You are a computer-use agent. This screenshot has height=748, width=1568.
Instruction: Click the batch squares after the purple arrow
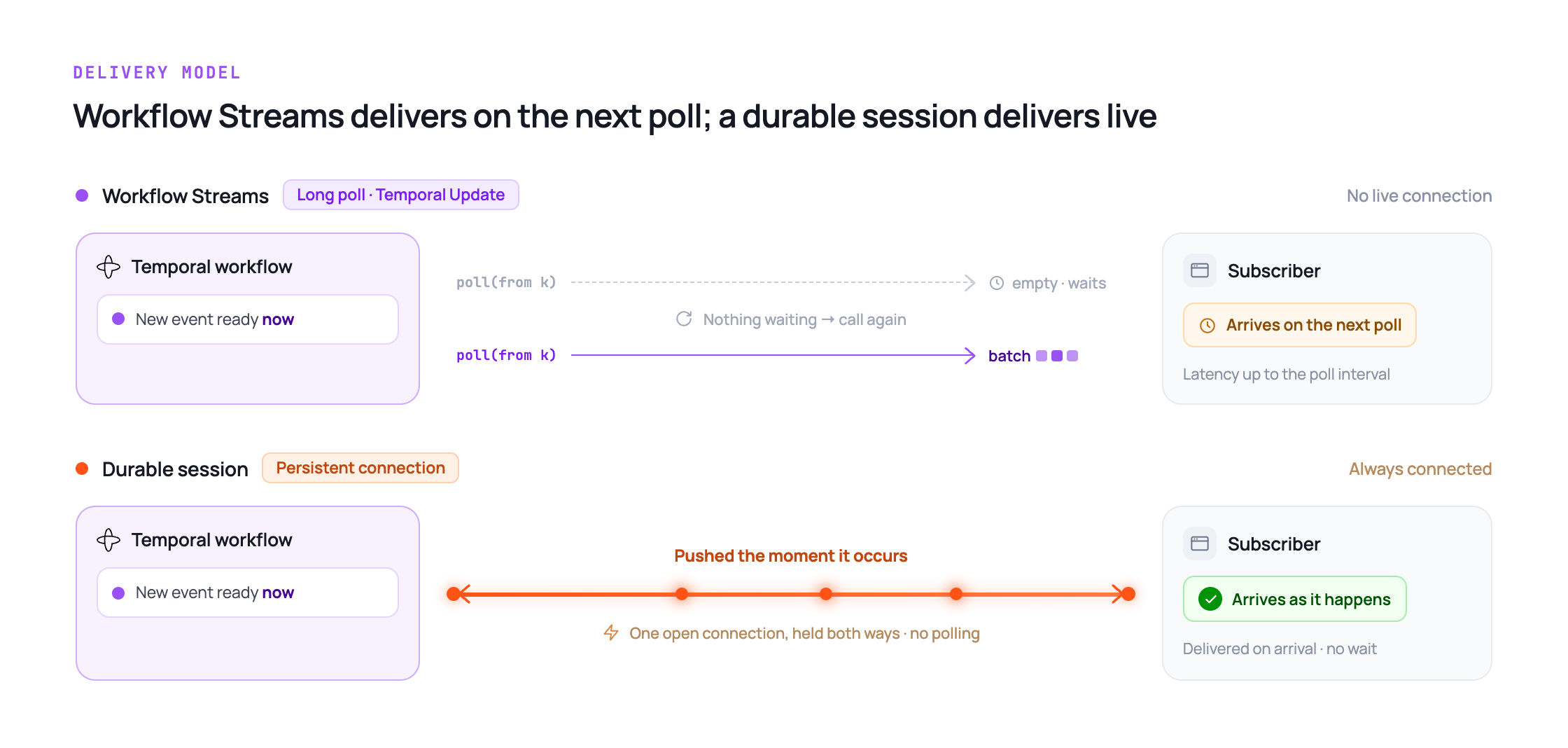[x=1057, y=356]
